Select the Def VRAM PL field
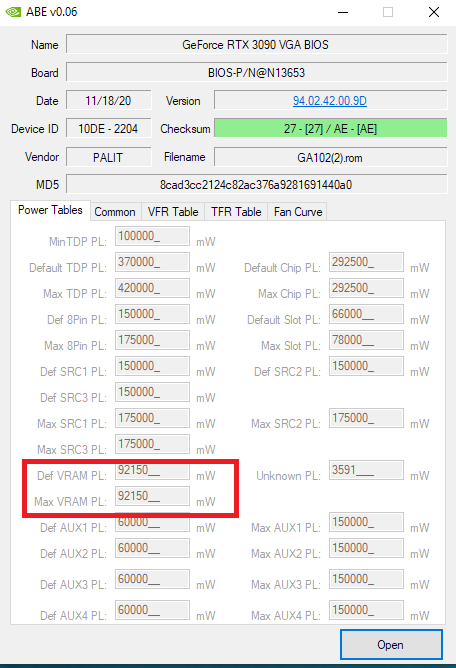The image size is (456, 668). pyautogui.click(x=152, y=470)
